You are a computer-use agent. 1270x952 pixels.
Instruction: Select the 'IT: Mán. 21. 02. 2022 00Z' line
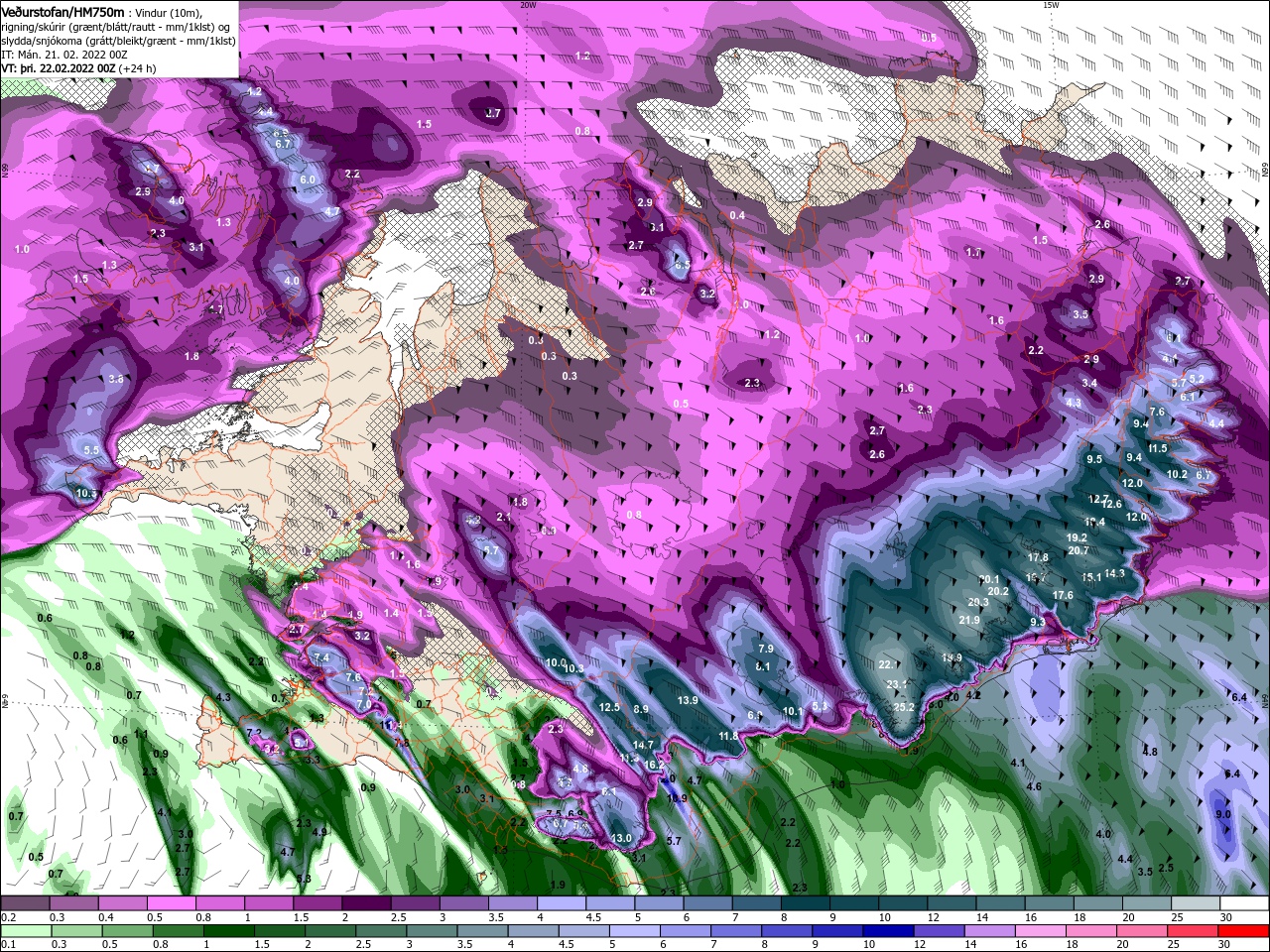tap(63, 54)
